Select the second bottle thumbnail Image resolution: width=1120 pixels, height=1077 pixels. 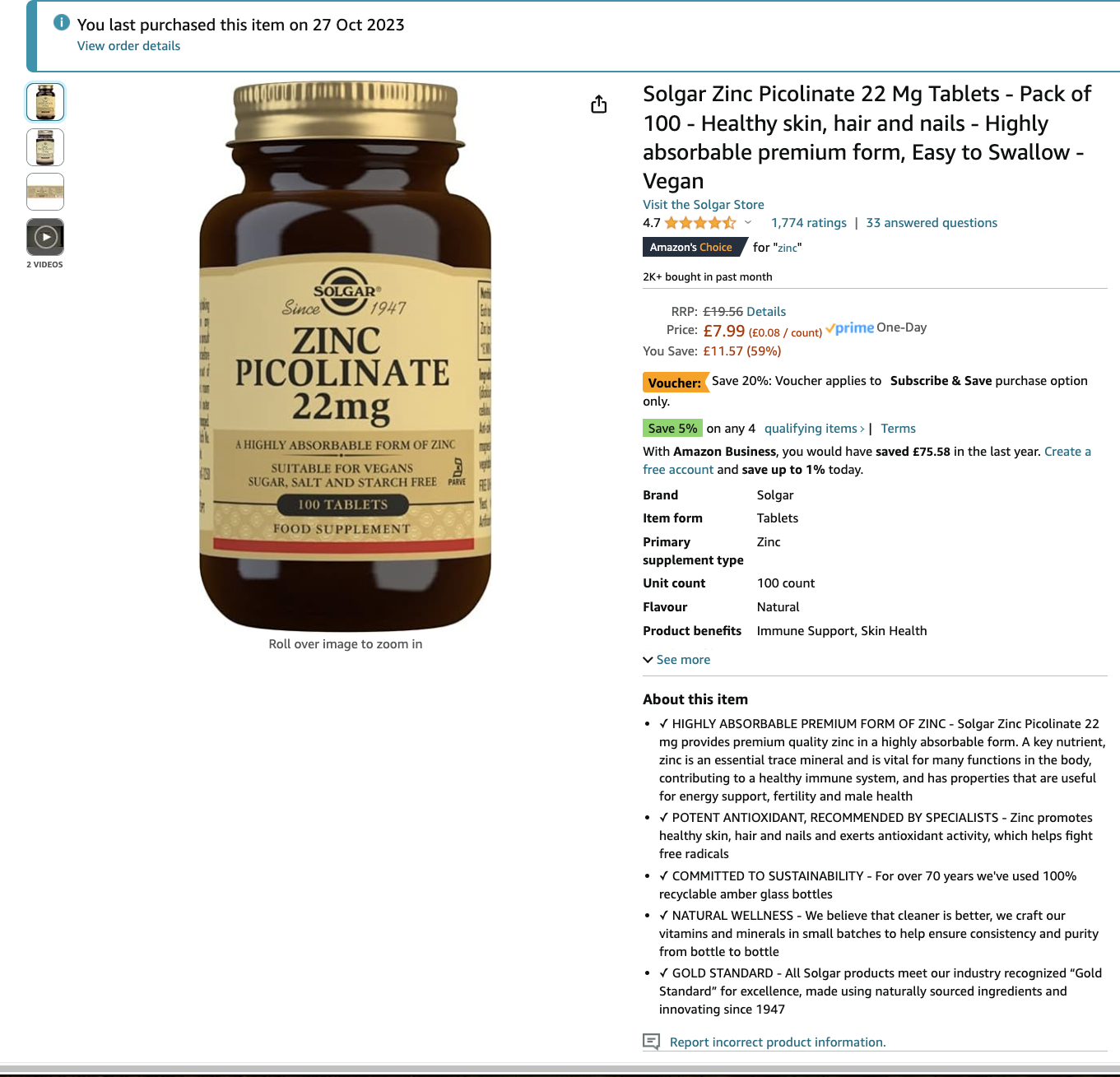tap(45, 147)
